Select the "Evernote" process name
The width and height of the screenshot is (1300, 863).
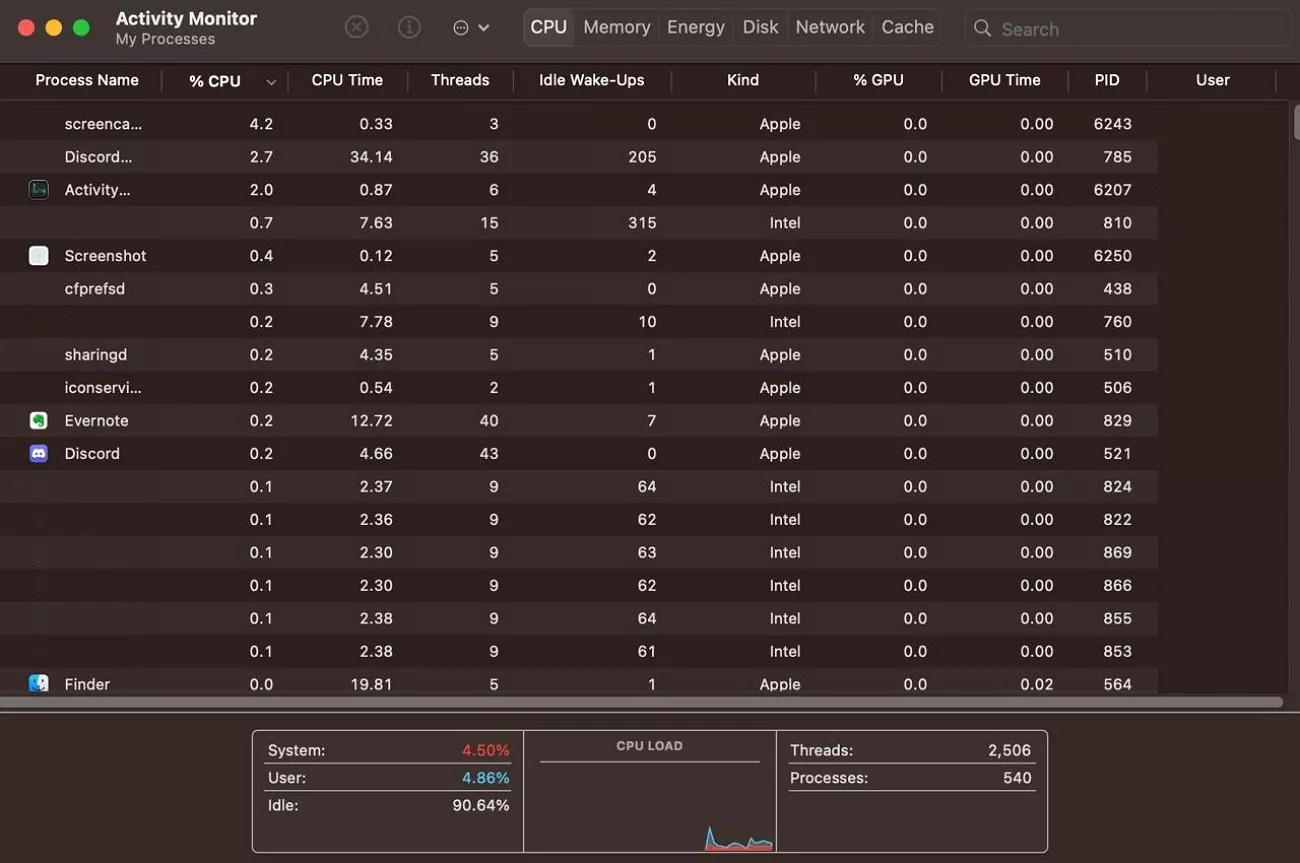point(96,421)
